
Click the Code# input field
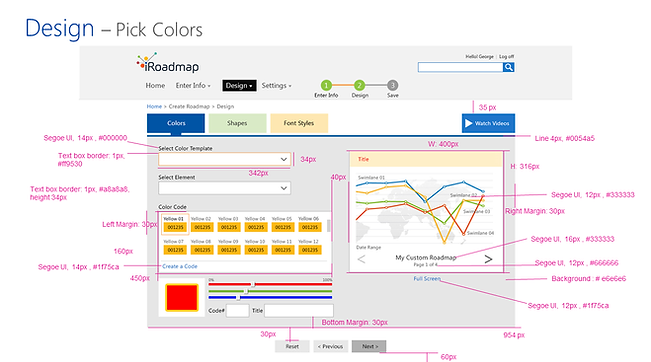click(237, 311)
